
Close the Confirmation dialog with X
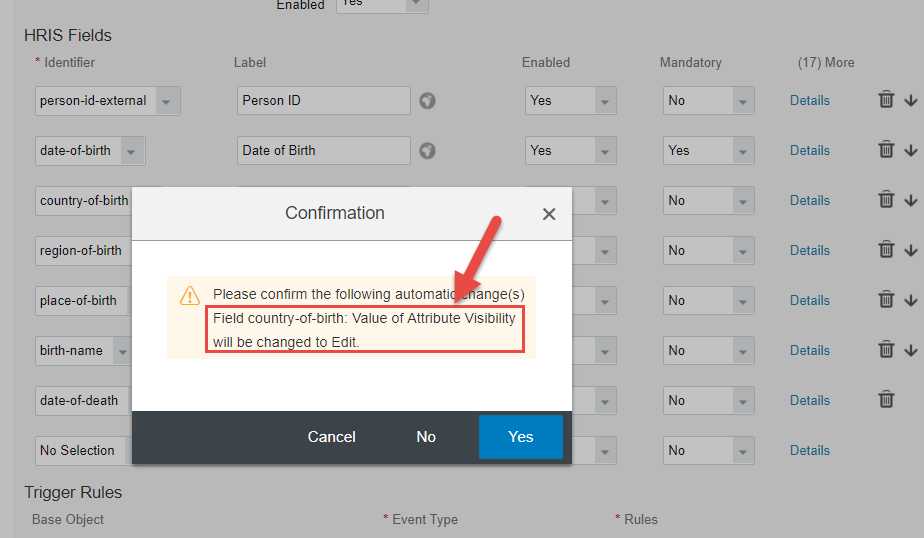pos(549,214)
